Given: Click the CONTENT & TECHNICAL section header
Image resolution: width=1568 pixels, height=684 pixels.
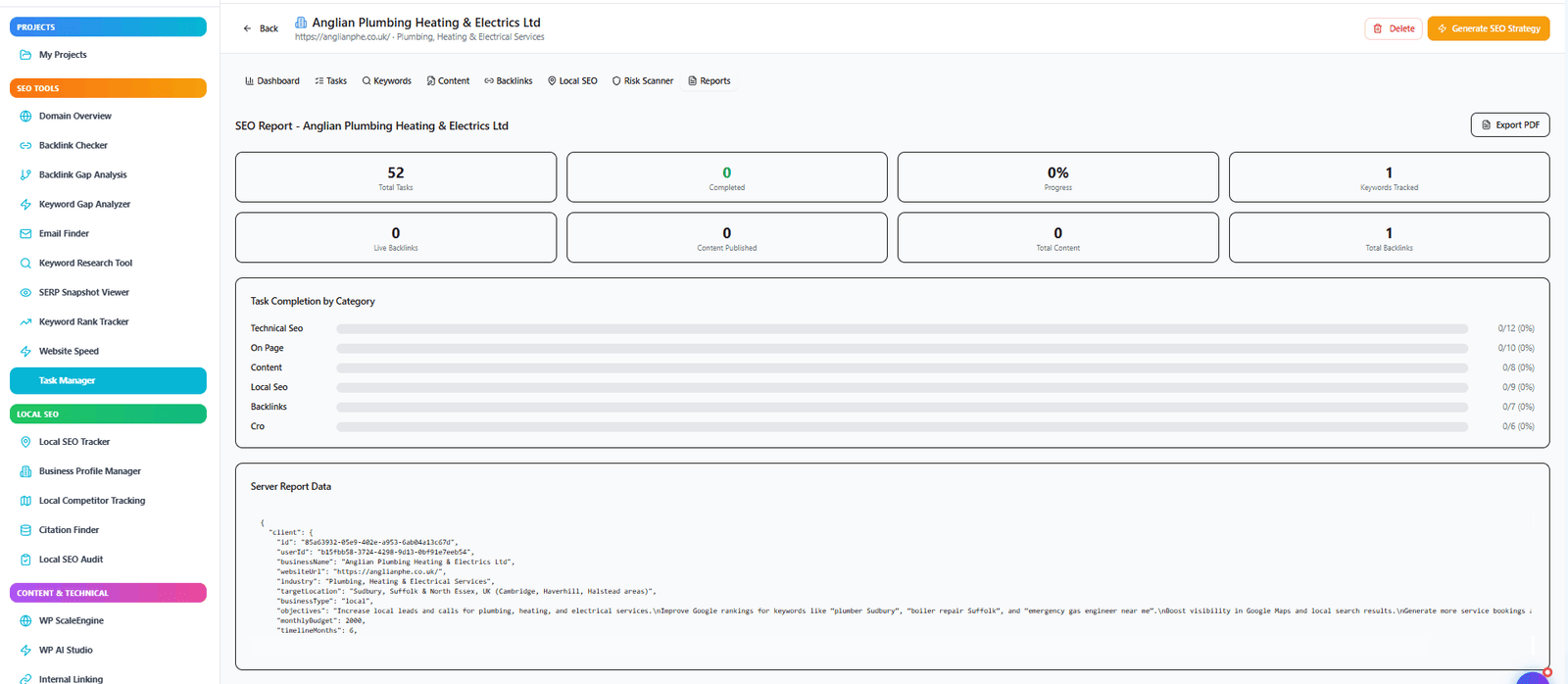Looking at the screenshot, I should coord(108,593).
